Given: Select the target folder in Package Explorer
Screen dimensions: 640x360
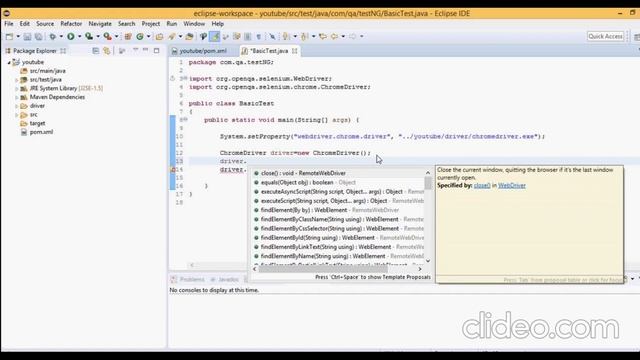Looking at the screenshot, I should [37, 123].
